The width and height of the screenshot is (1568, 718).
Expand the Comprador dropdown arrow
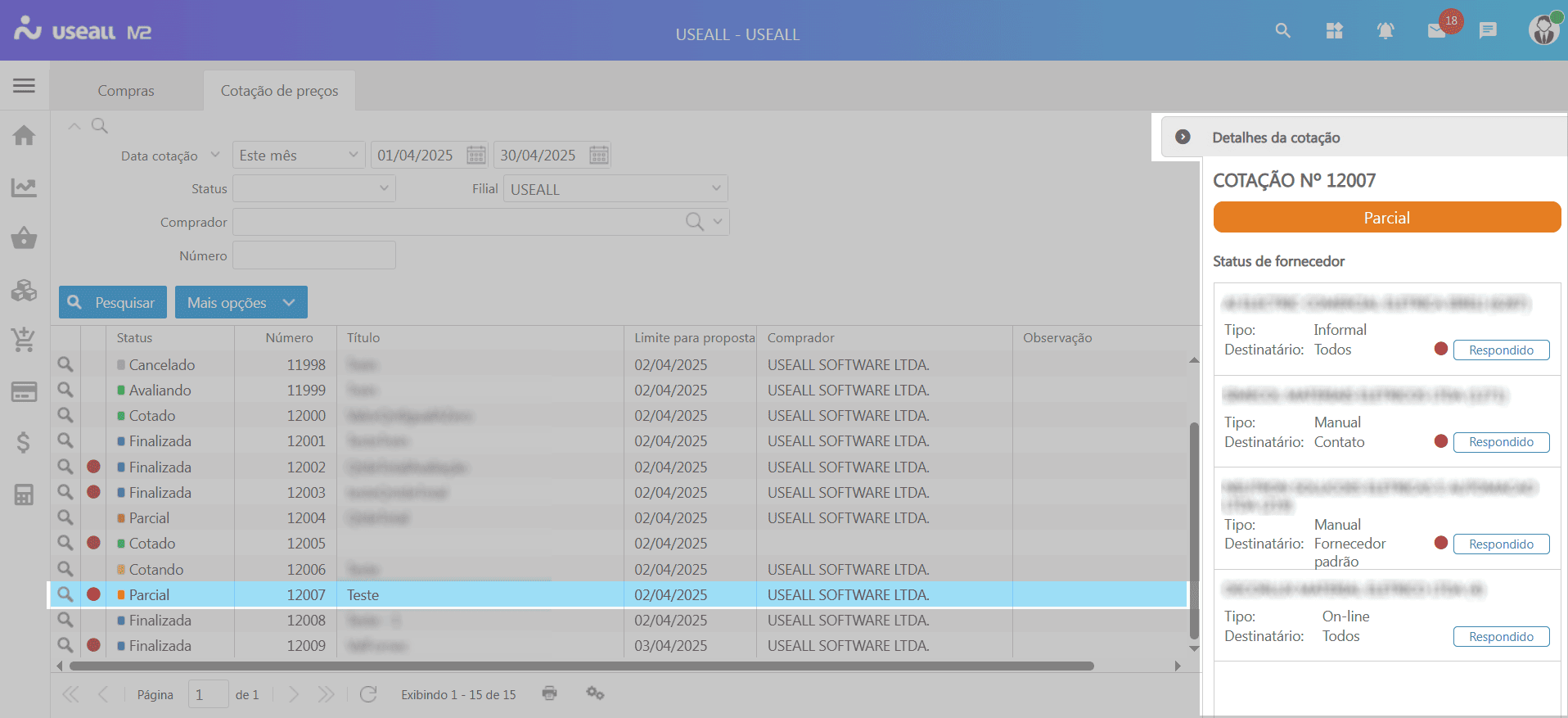(x=718, y=222)
